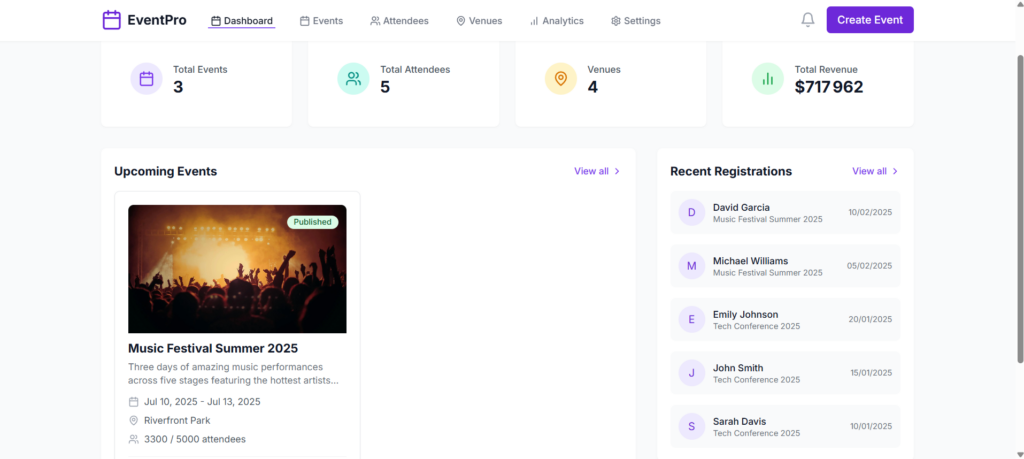Click David Garcia's D avatar
1024x459 pixels.
click(x=692, y=212)
